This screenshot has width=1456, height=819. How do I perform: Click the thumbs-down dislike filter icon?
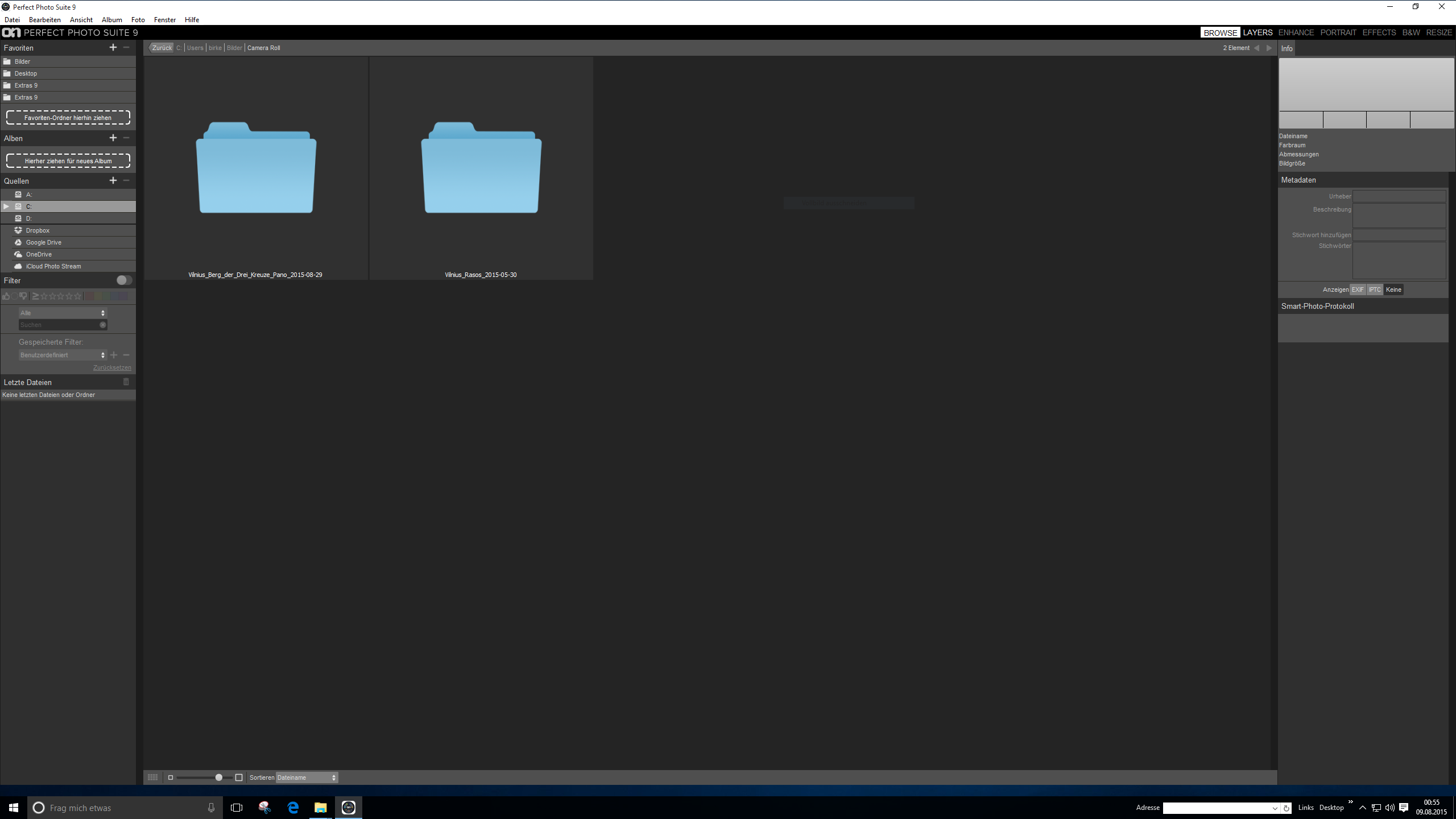[x=23, y=296]
